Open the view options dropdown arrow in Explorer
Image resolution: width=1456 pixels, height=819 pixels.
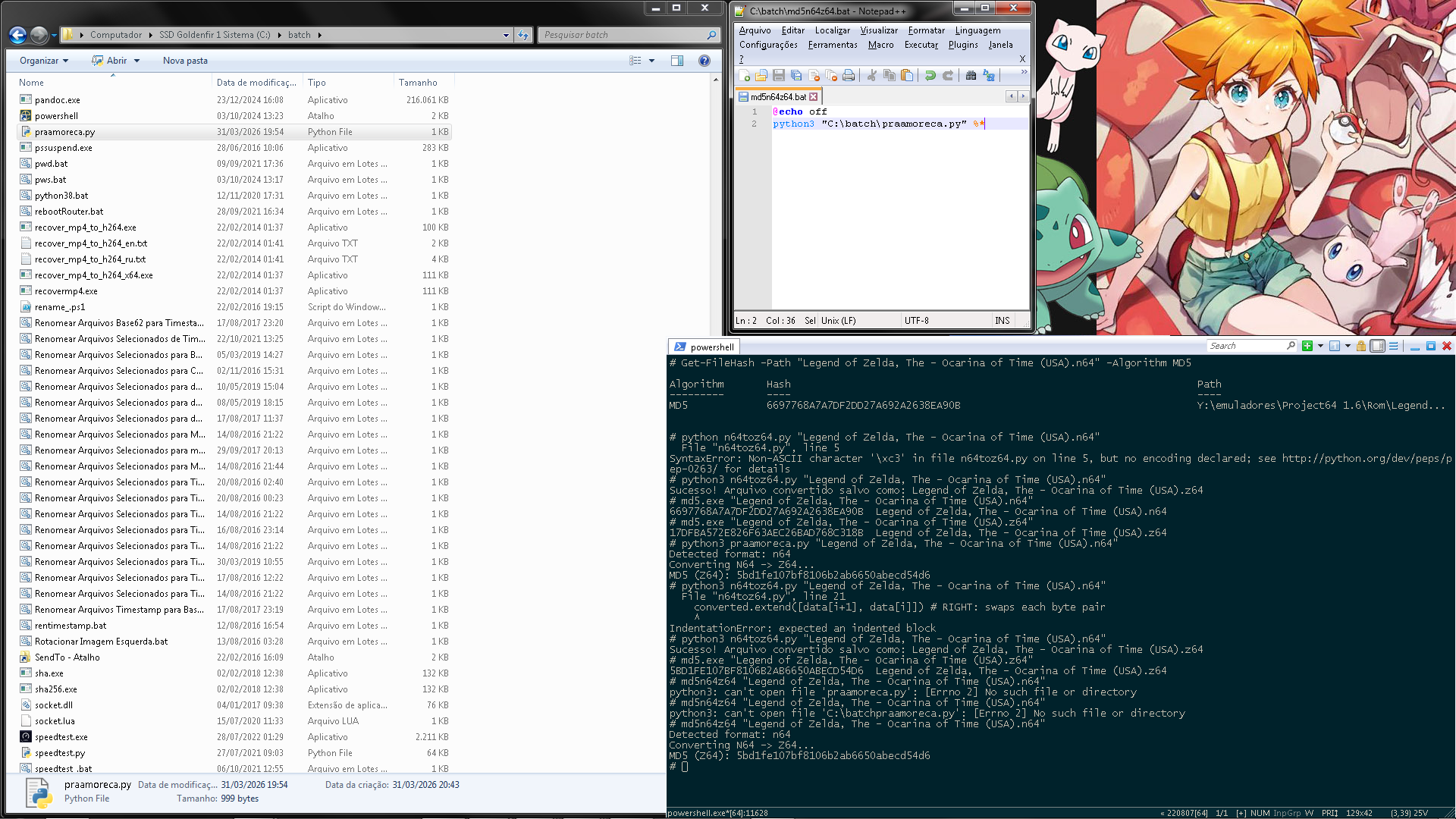651,61
